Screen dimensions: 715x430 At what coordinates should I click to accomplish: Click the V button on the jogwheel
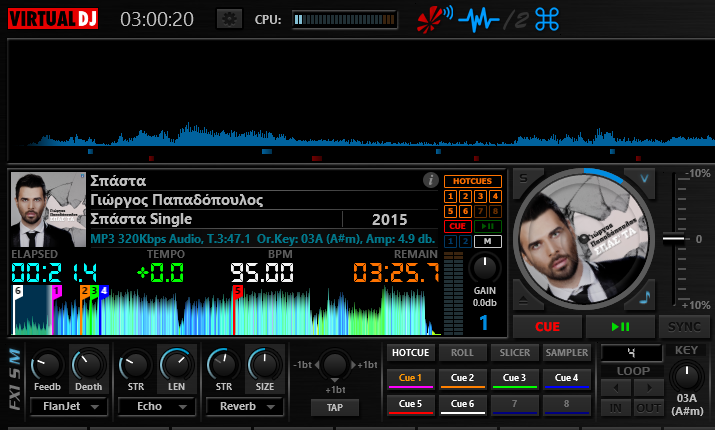(644, 178)
